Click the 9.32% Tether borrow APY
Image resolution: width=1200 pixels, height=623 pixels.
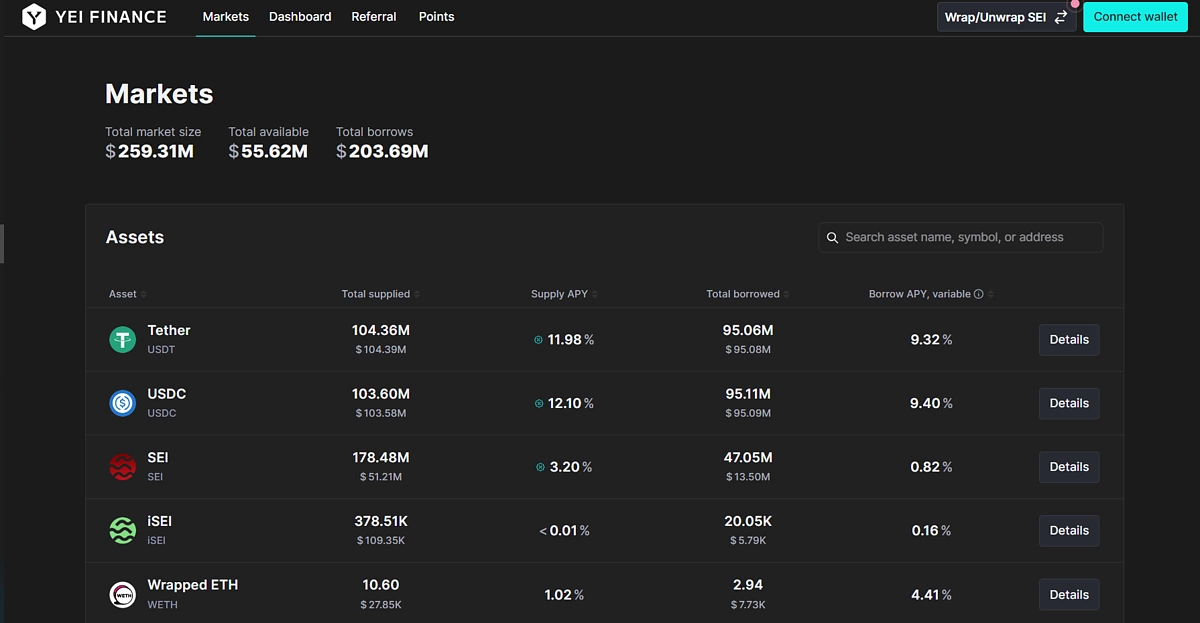tap(931, 340)
